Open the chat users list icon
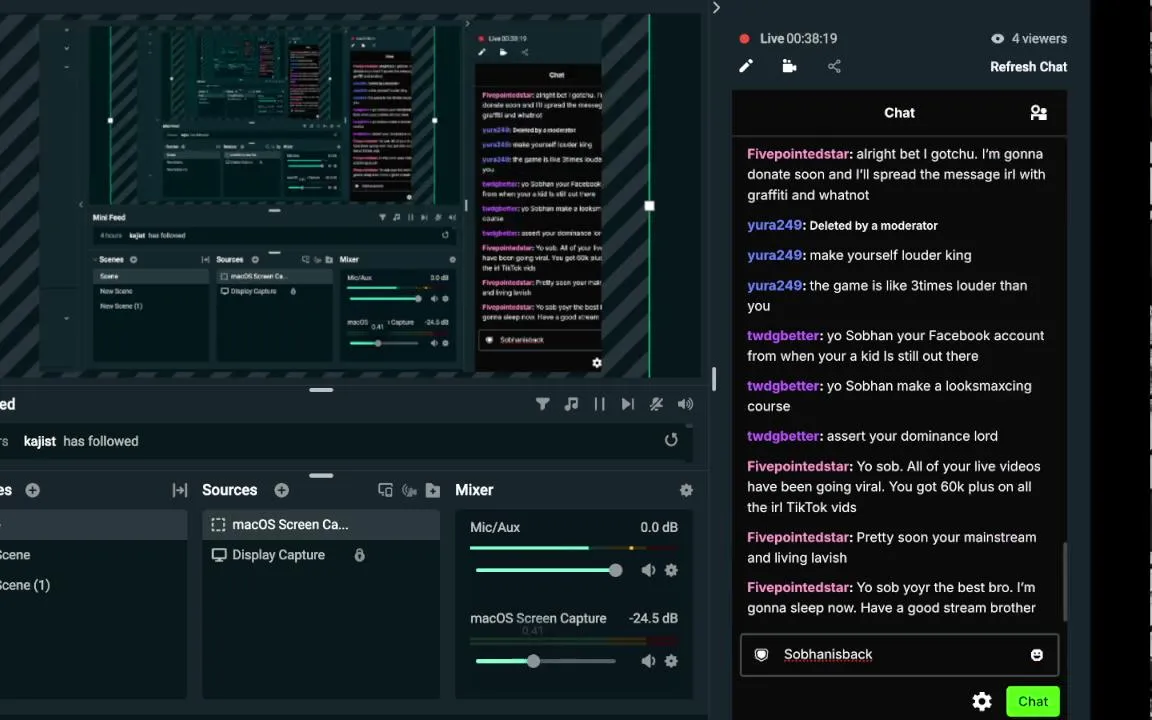This screenshot has width=1152, height=720. (x=1038, y=112)
